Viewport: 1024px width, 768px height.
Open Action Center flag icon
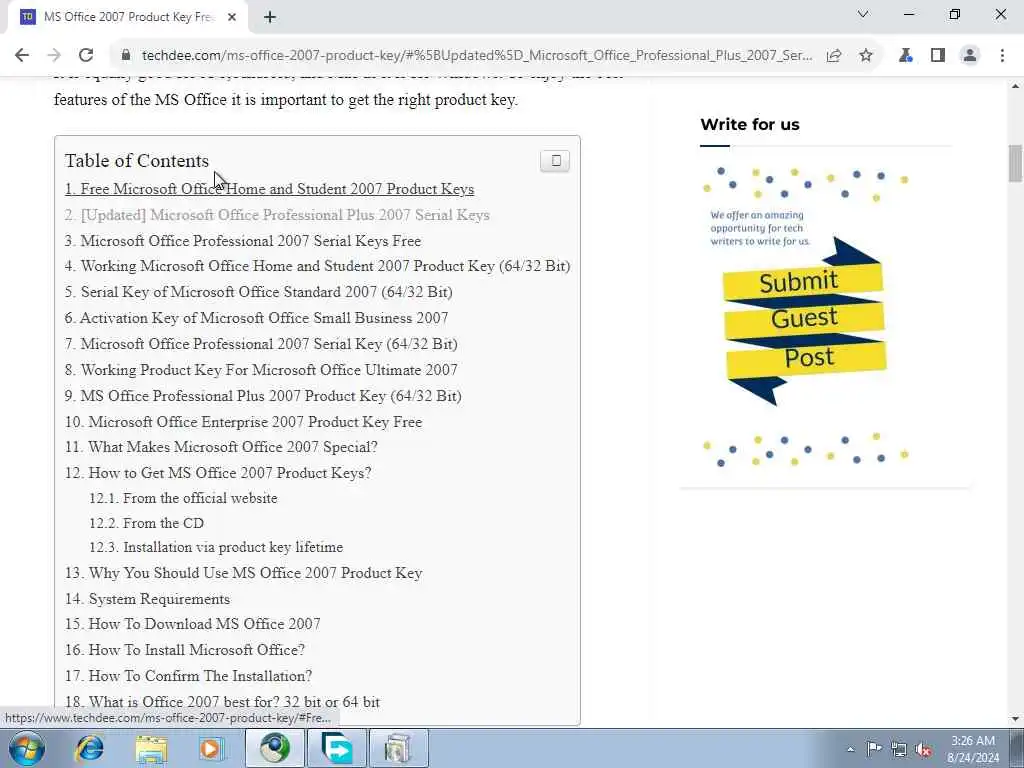(874, 748)
